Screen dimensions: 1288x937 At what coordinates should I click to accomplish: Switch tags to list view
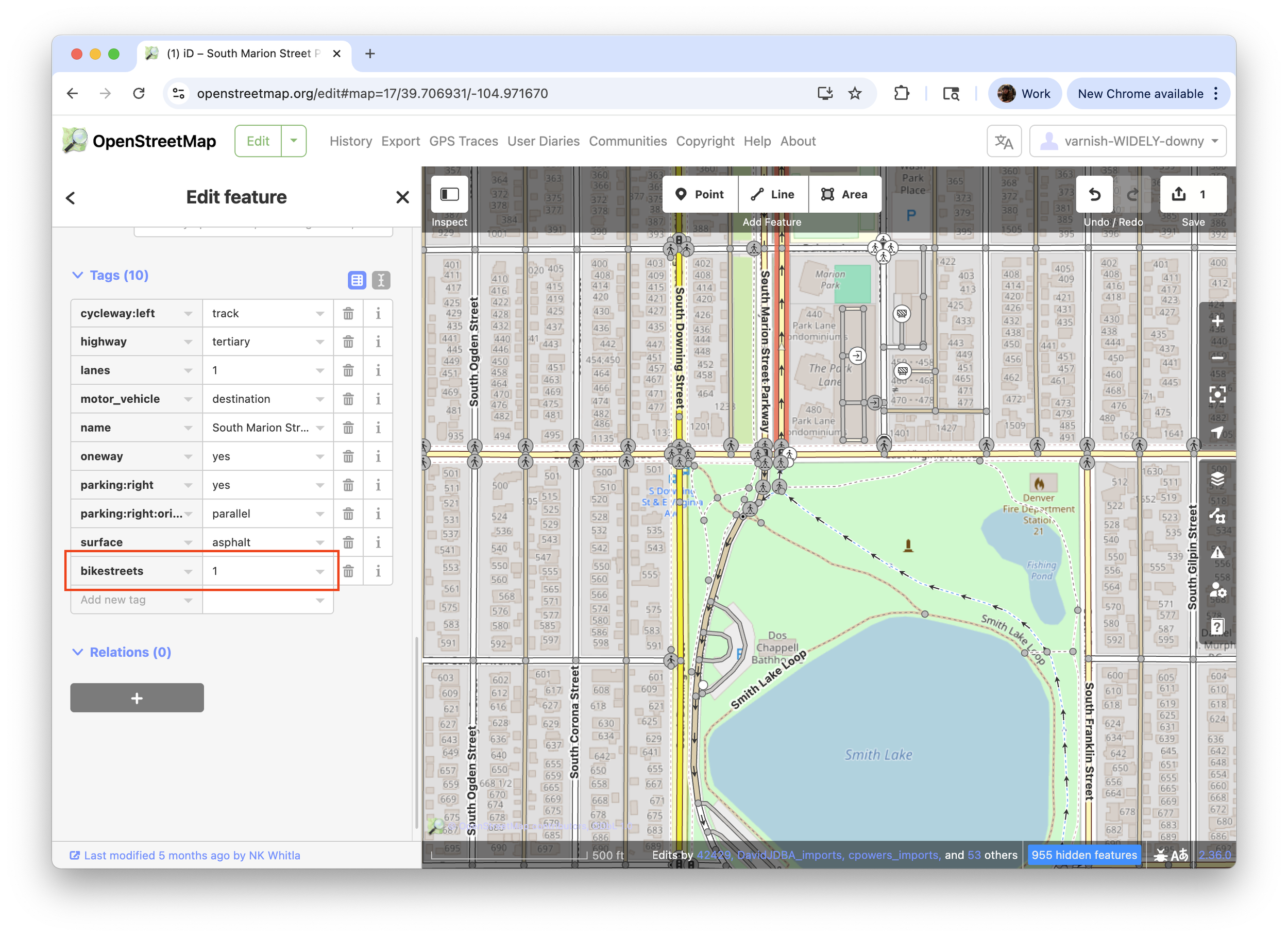[x=357, y=280]
